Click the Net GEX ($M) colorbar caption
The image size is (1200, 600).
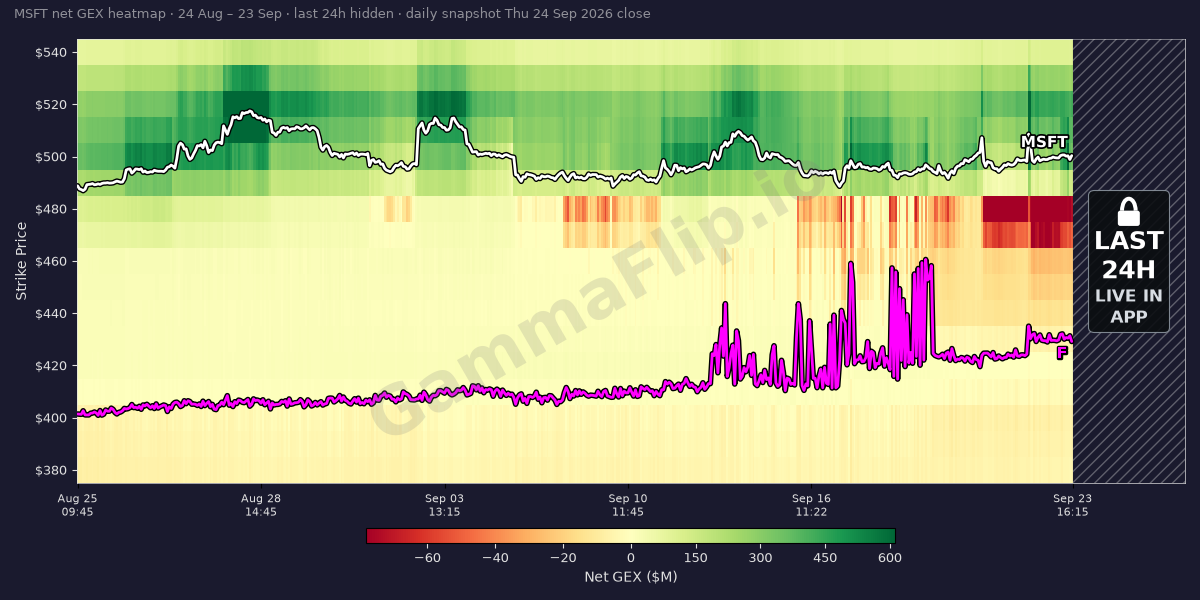point(631,577)
